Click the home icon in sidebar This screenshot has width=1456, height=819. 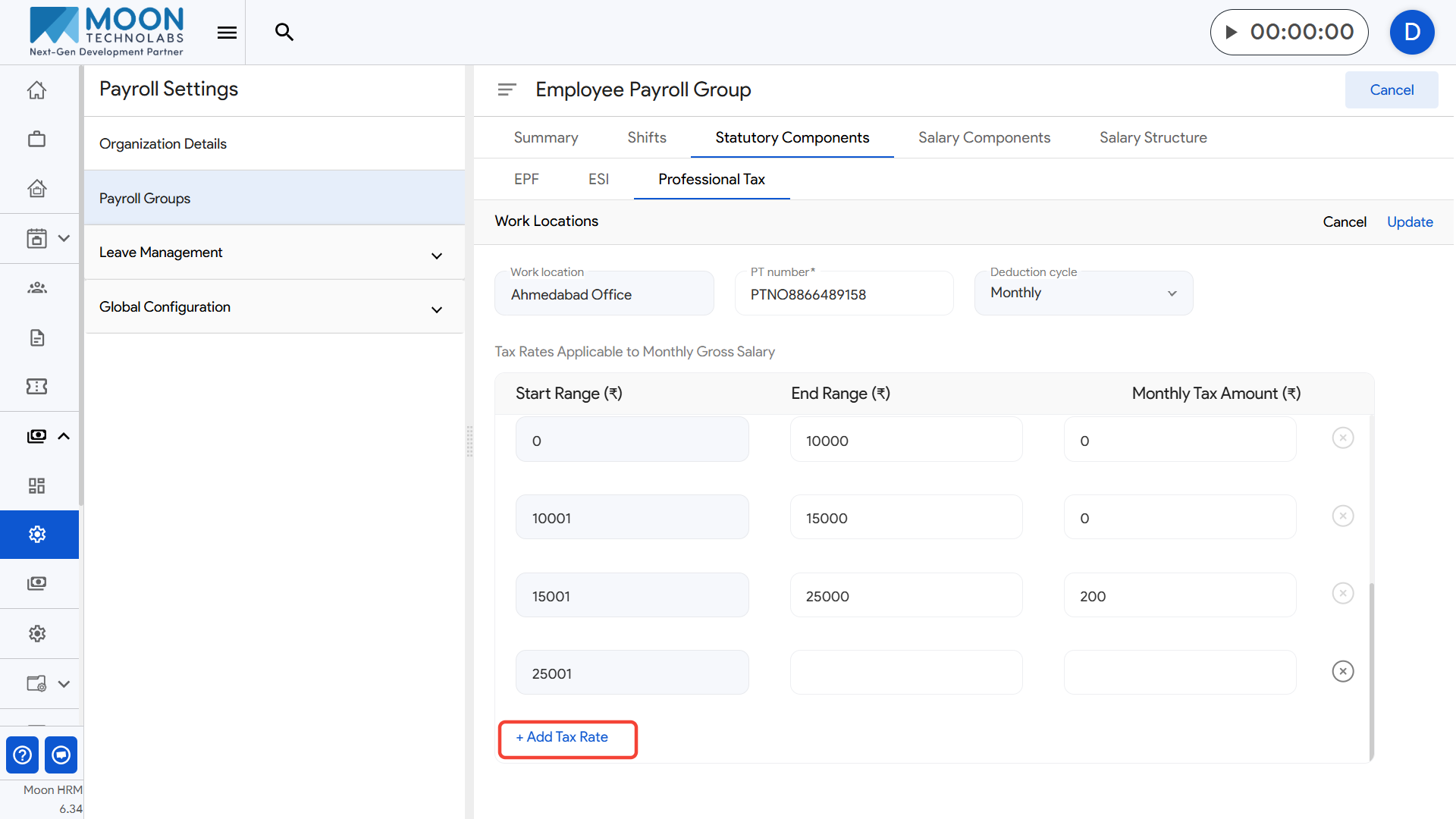click(x=36, y=90)
